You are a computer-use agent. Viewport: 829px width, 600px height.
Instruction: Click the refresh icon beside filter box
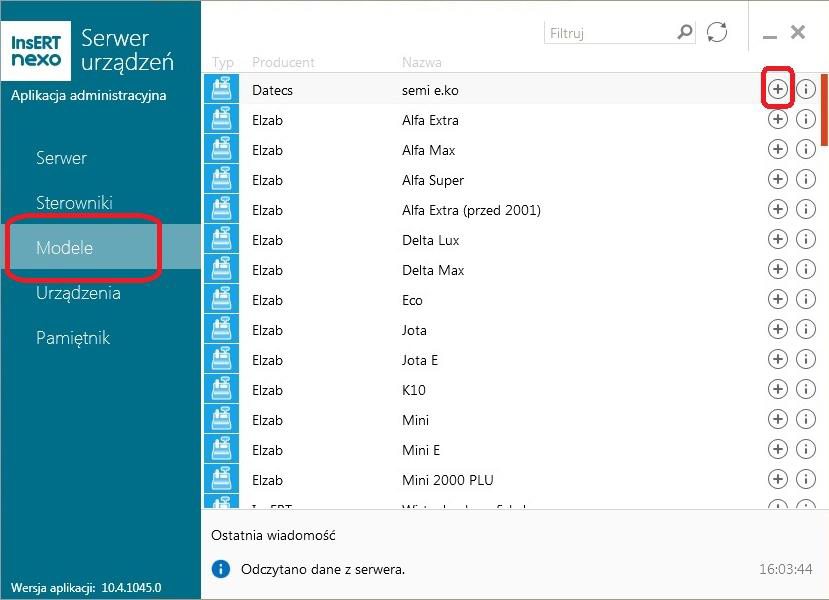pyautogui.click(x=717, y=32)
